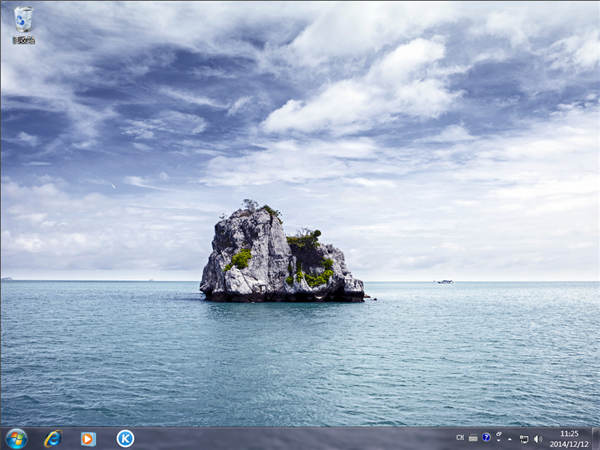Click an empty area of the taskbar
Screen dimensions: 600x450
coord(300,438)
